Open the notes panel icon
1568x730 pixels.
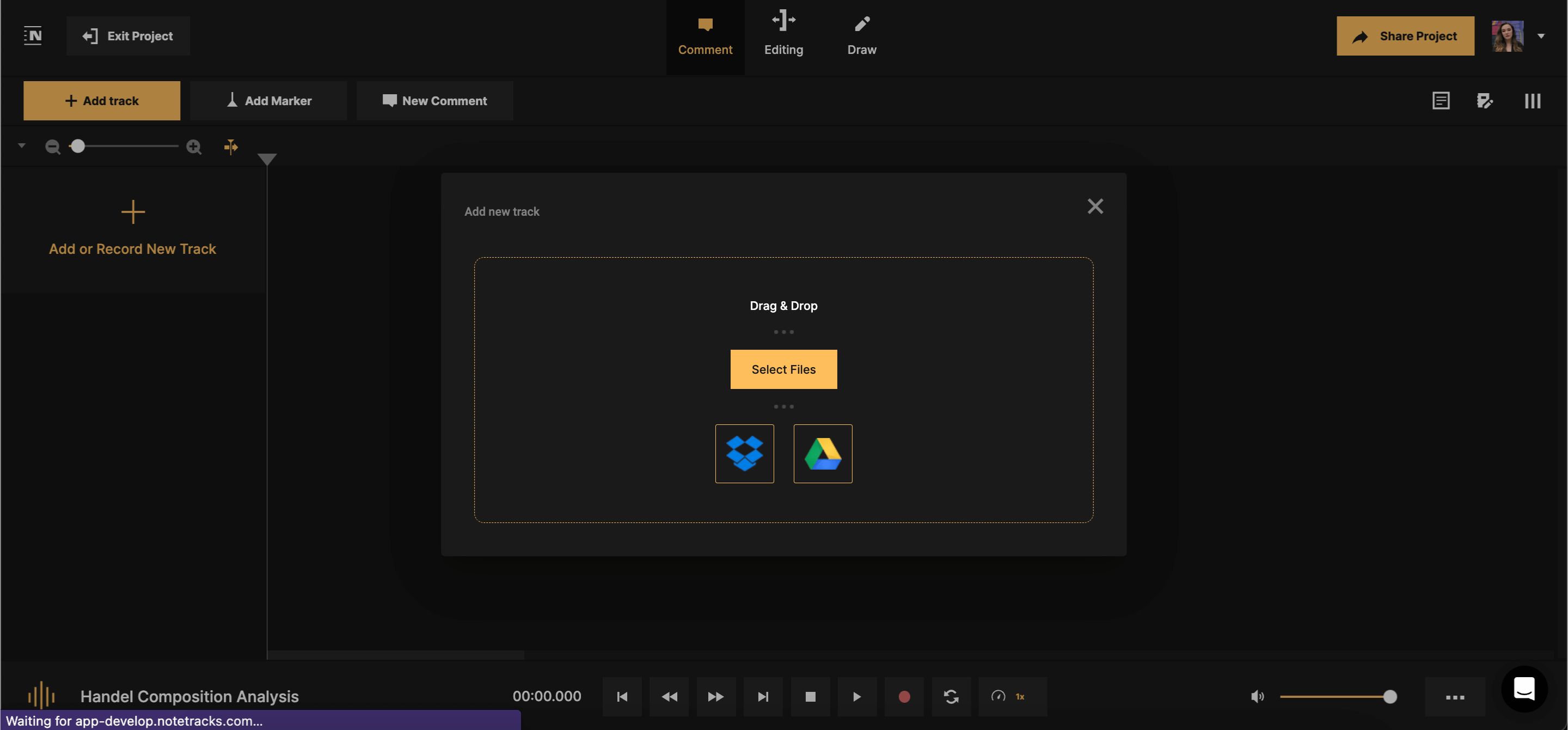(1441, 100)
